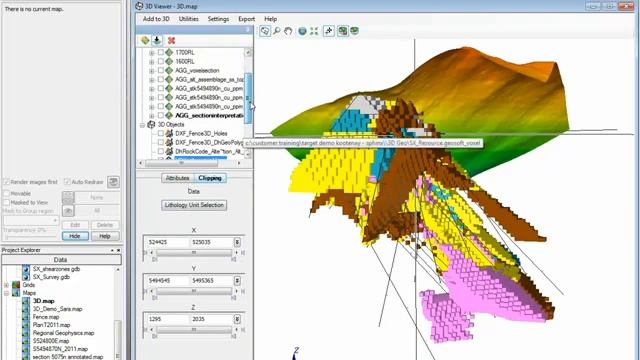Open the Export menu
This screenshot has height=360, width=640.
point(247,19)
